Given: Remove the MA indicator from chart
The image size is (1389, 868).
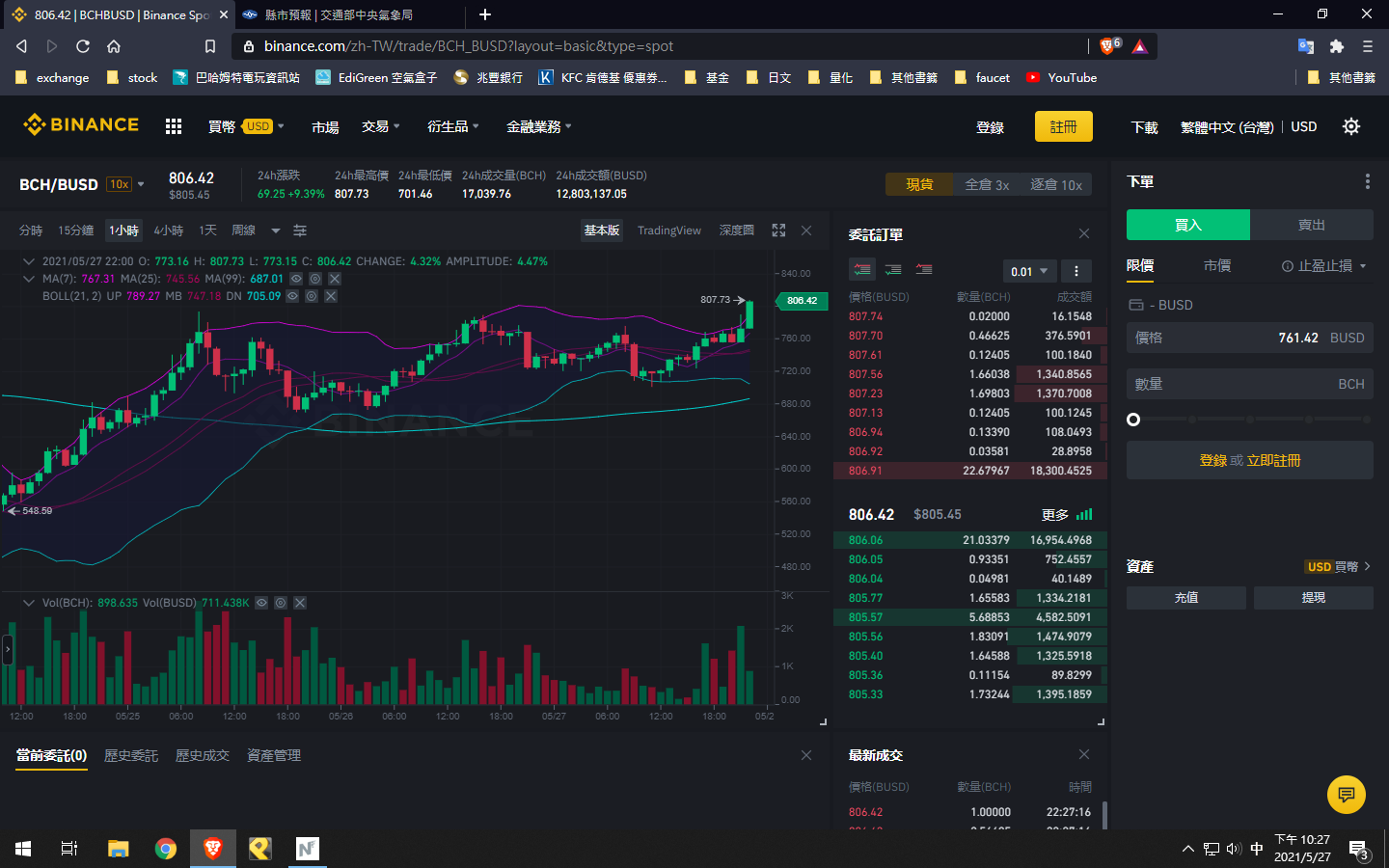Looking at the screenshot, I should click(x=335, y=279).
